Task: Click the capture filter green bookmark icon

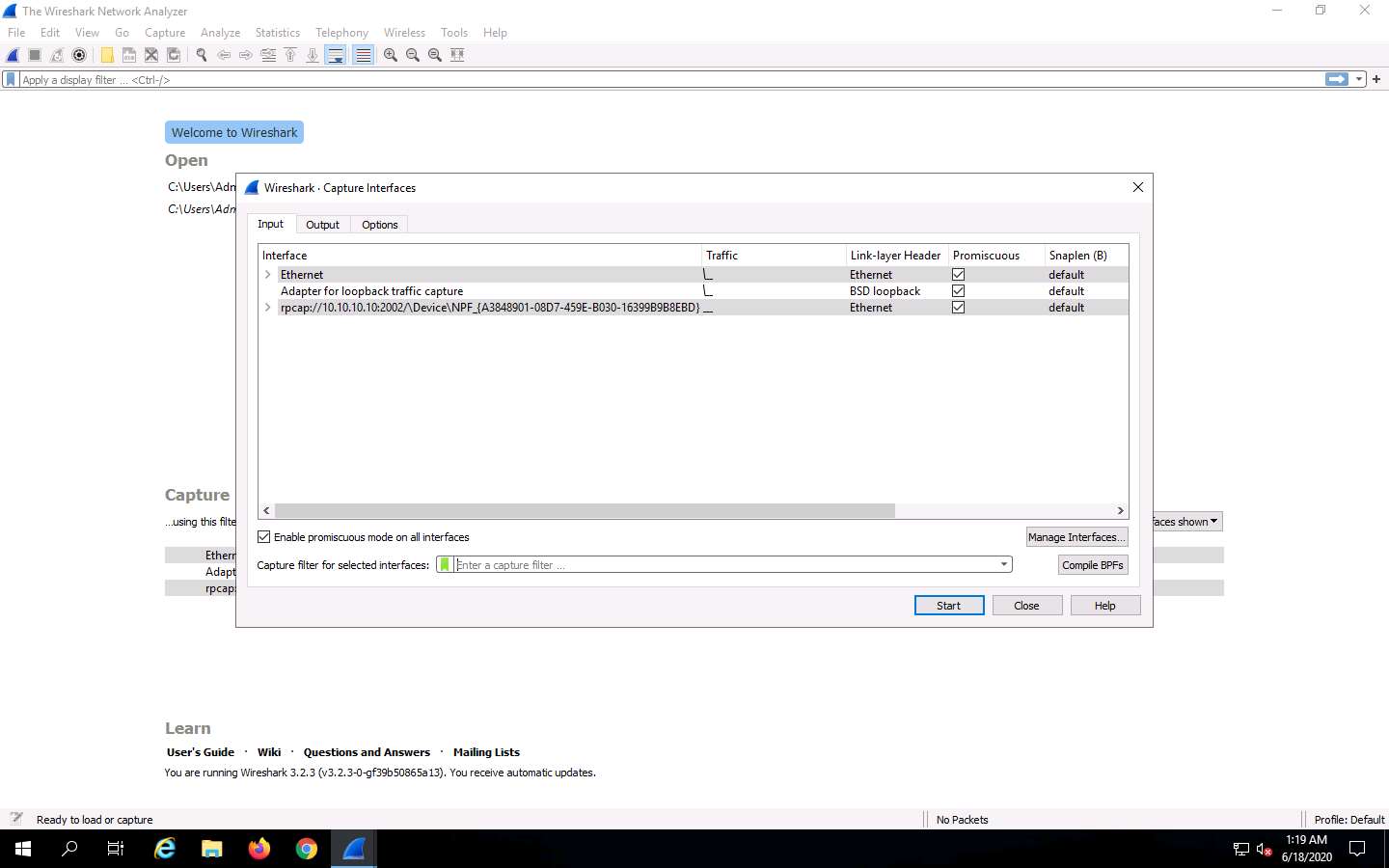Action: point(445,565)
